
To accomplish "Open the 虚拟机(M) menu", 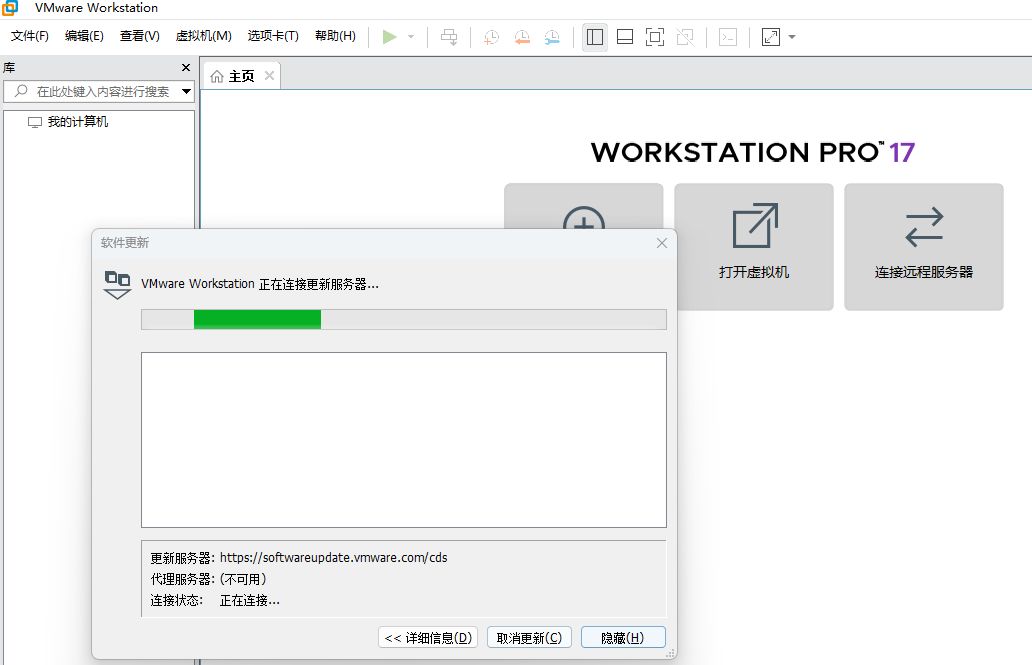I will coord(203,36).
